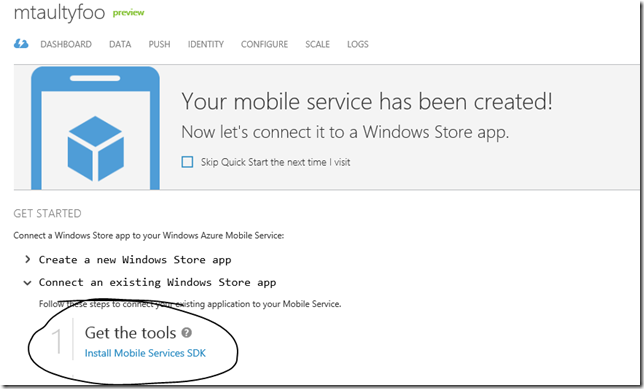Screen dimensions: 644x389
Task: Click Now let's connect it to Windows Store text
Action: point(345,132)
